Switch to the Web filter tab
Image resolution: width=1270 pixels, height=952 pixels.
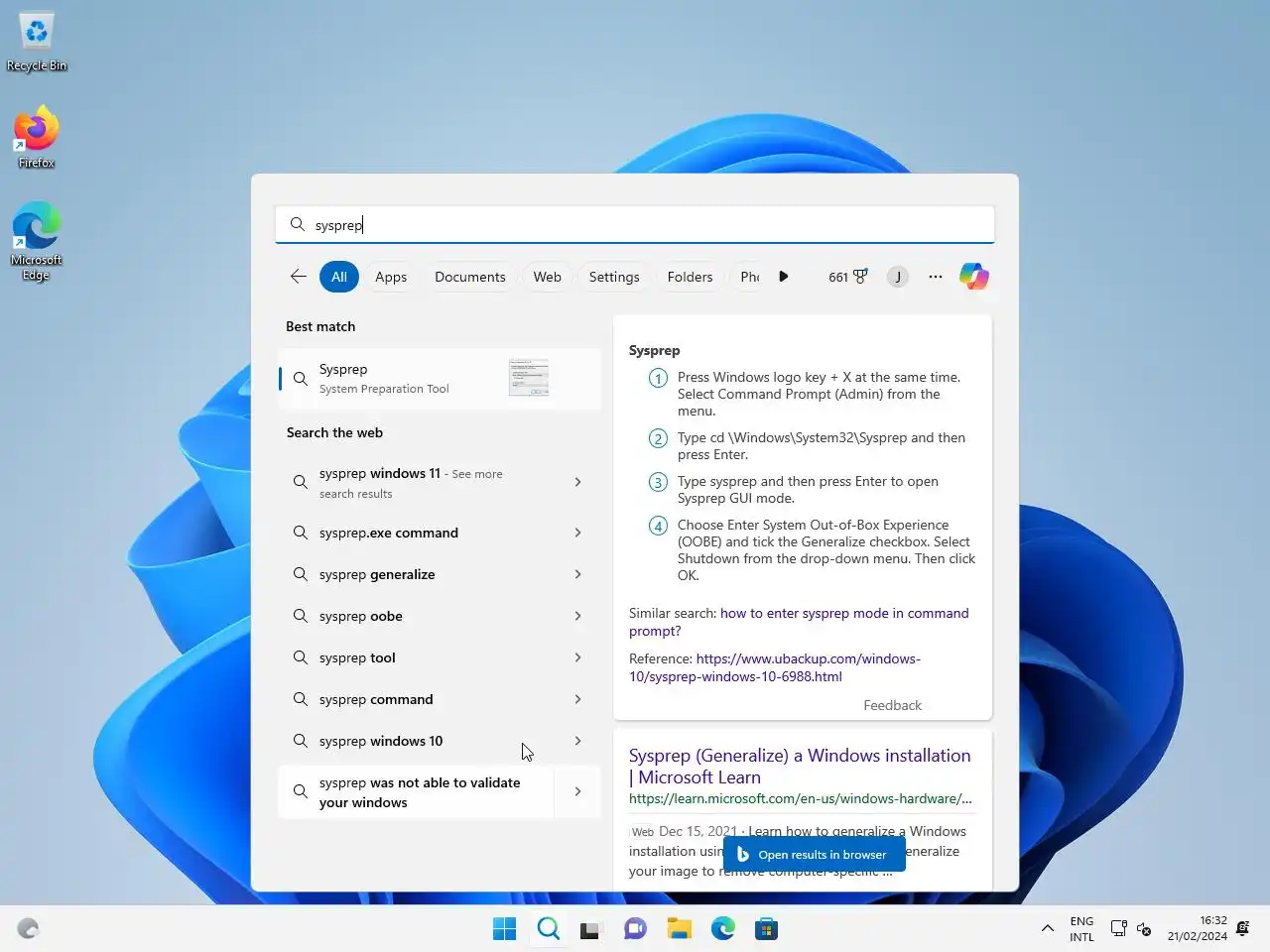pyautogui.click(x=548, y=277)
